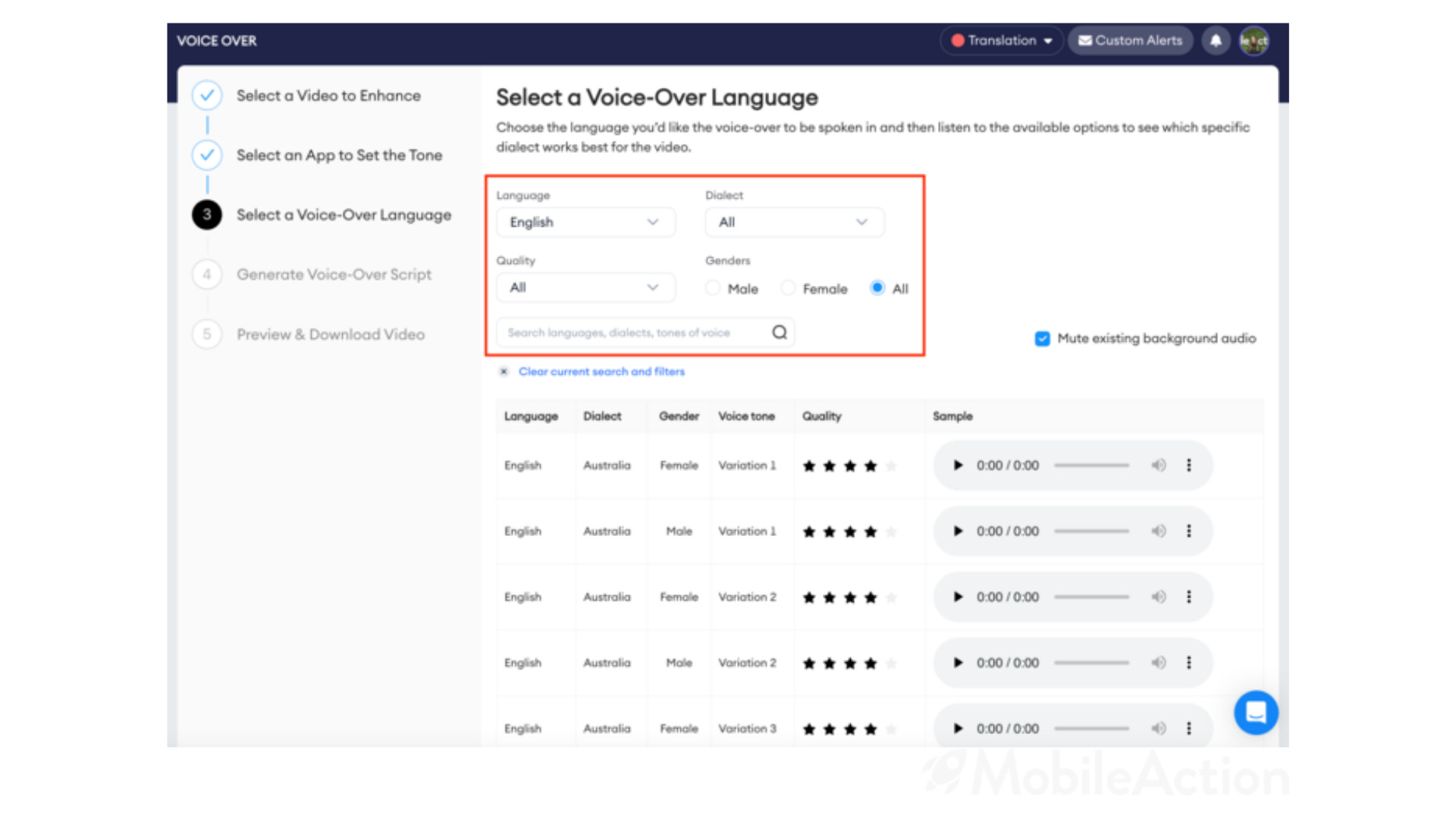Uncheck Mute existing background audio
This screenshot has width=1456, height=819.
pos(1043,338)
